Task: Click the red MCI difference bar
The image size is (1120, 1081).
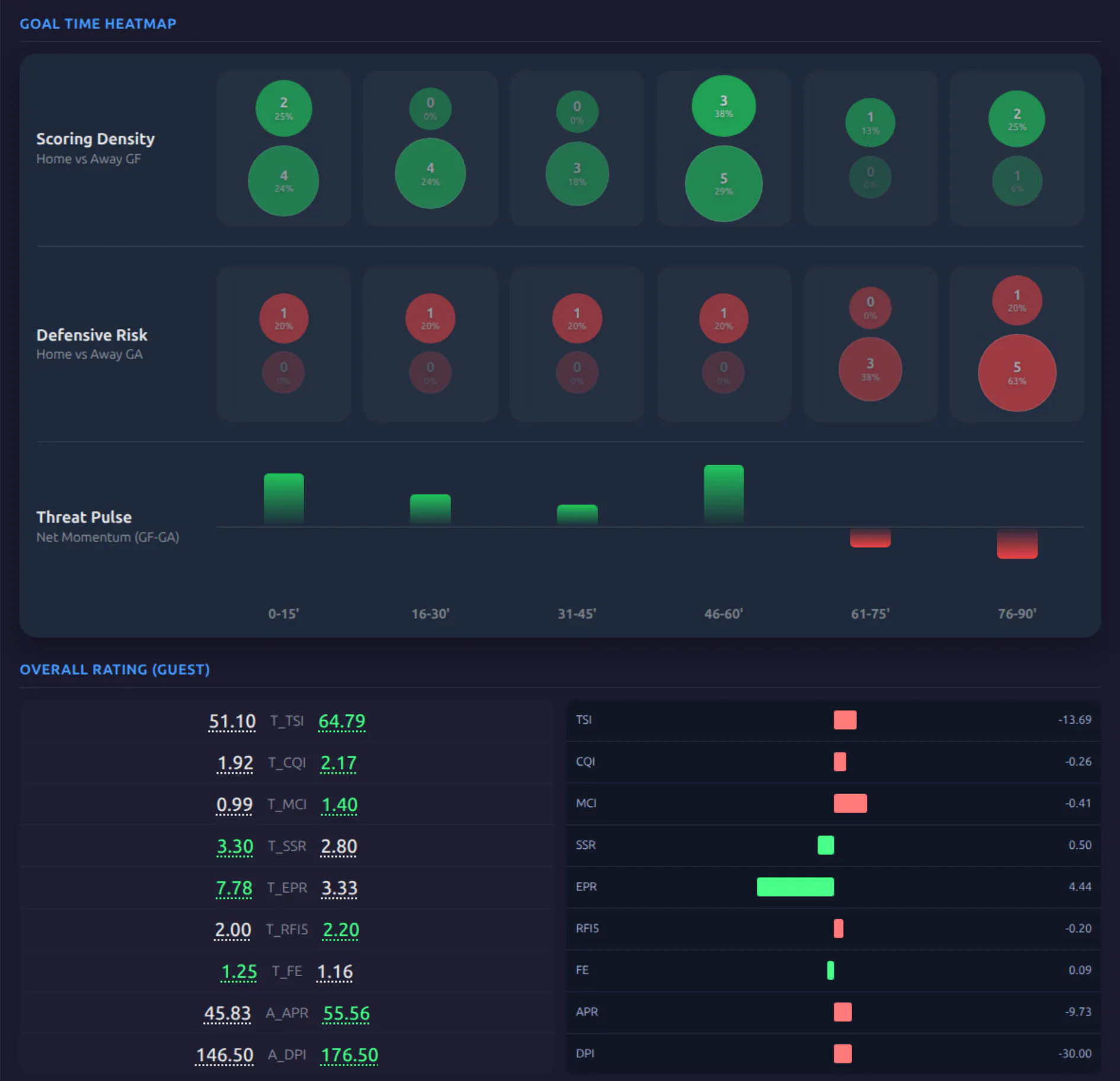Action: (850, 804)
